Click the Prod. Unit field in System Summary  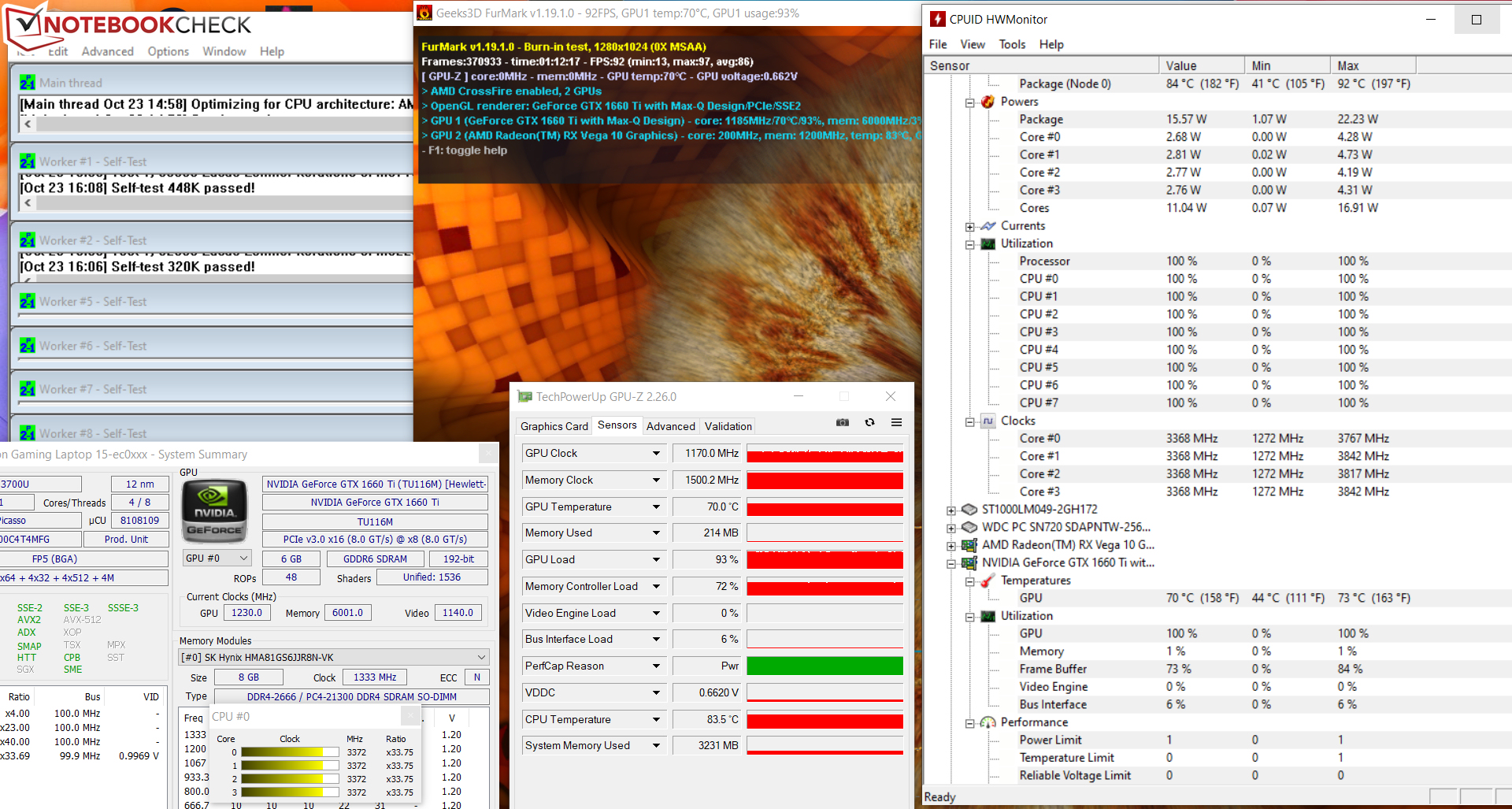126,539
